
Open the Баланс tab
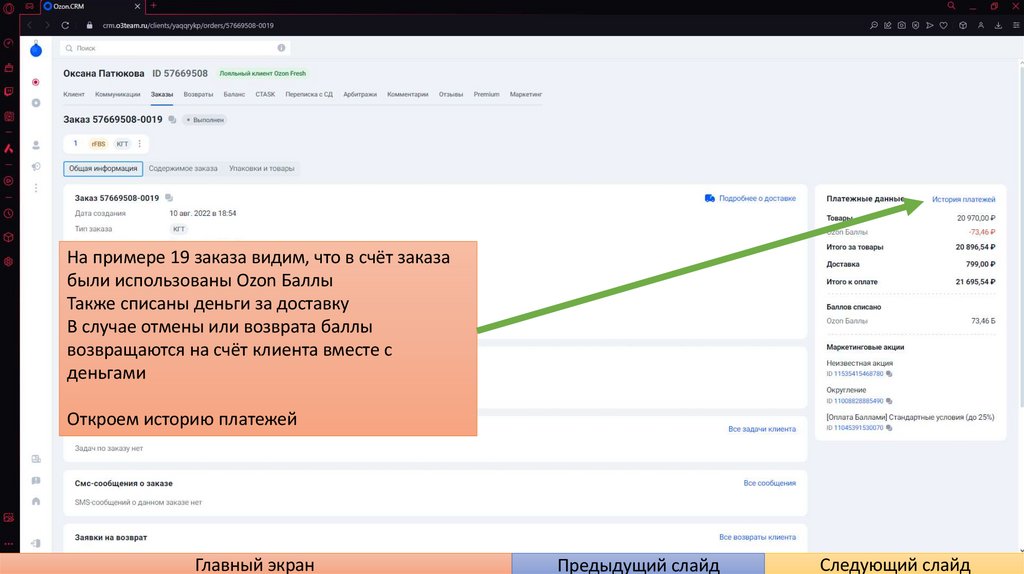pos(234,94)
